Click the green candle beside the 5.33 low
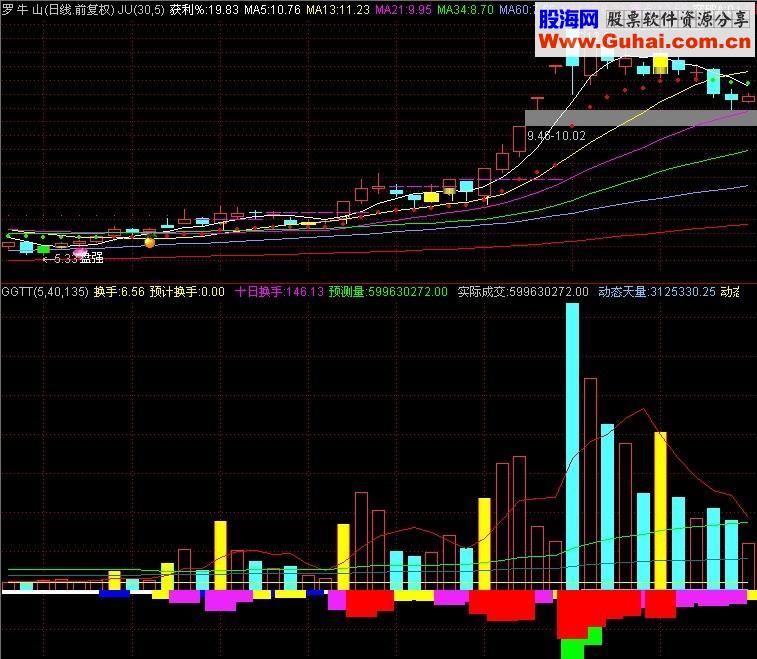 43,250
